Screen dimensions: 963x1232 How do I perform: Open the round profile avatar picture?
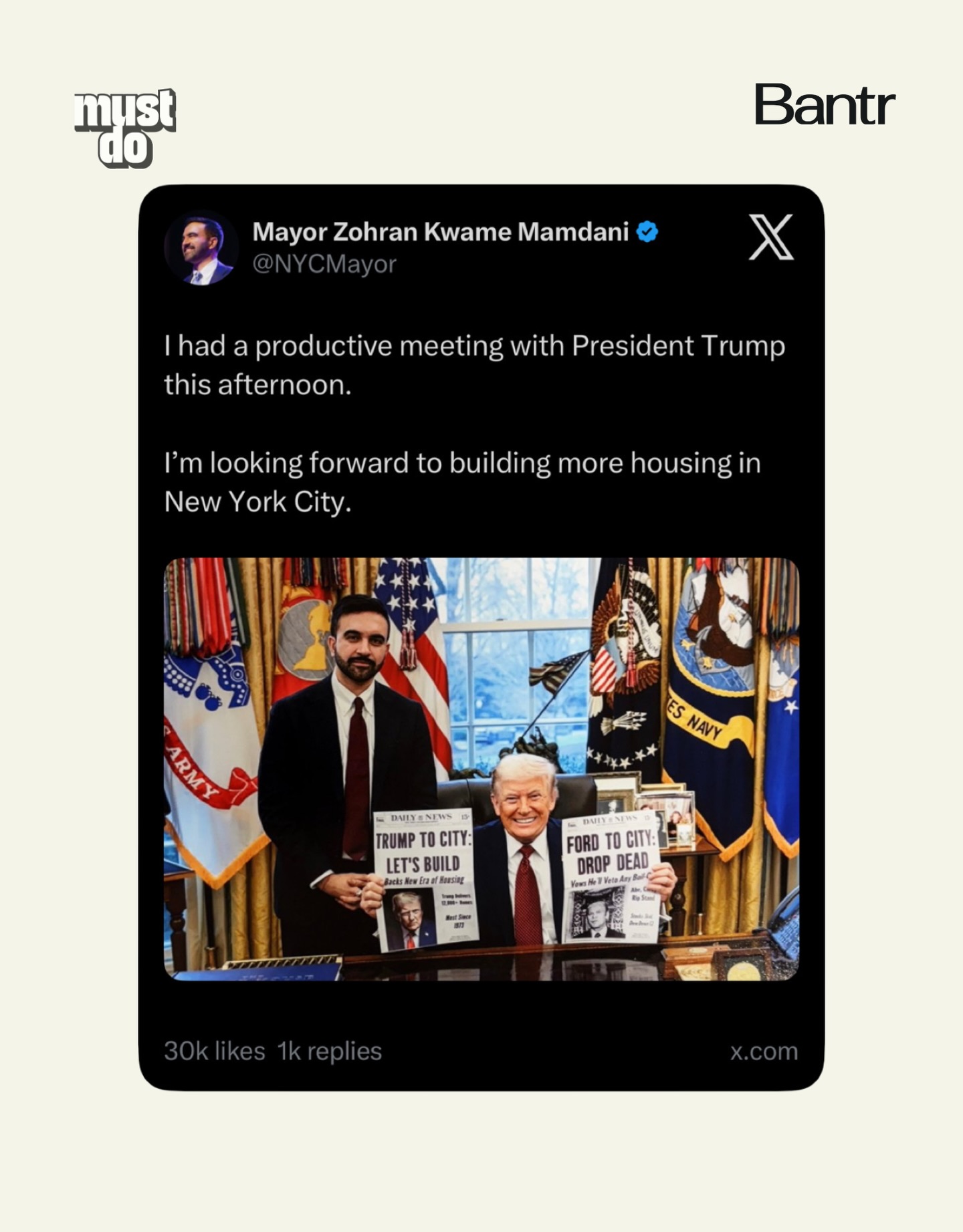(201, 248)
